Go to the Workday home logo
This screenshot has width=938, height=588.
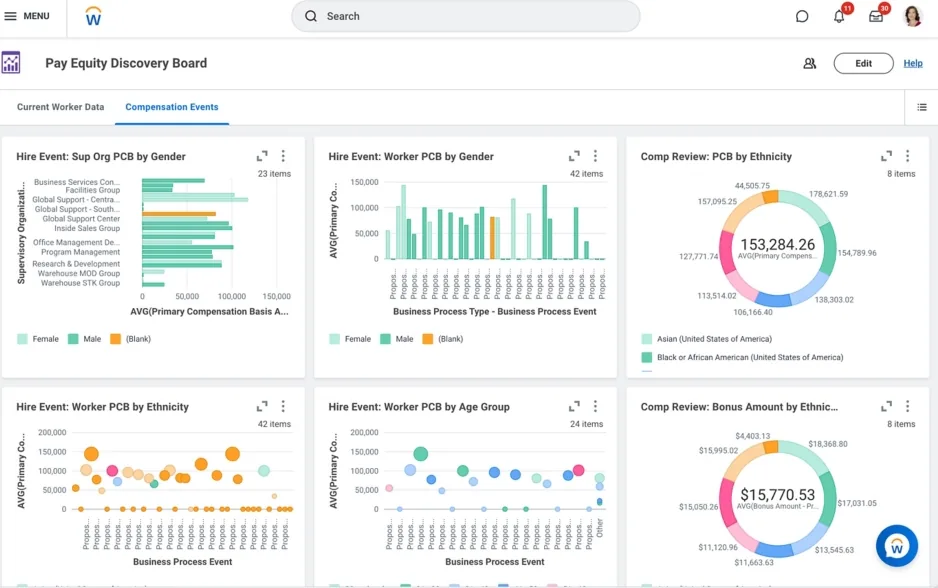point(93,16)
